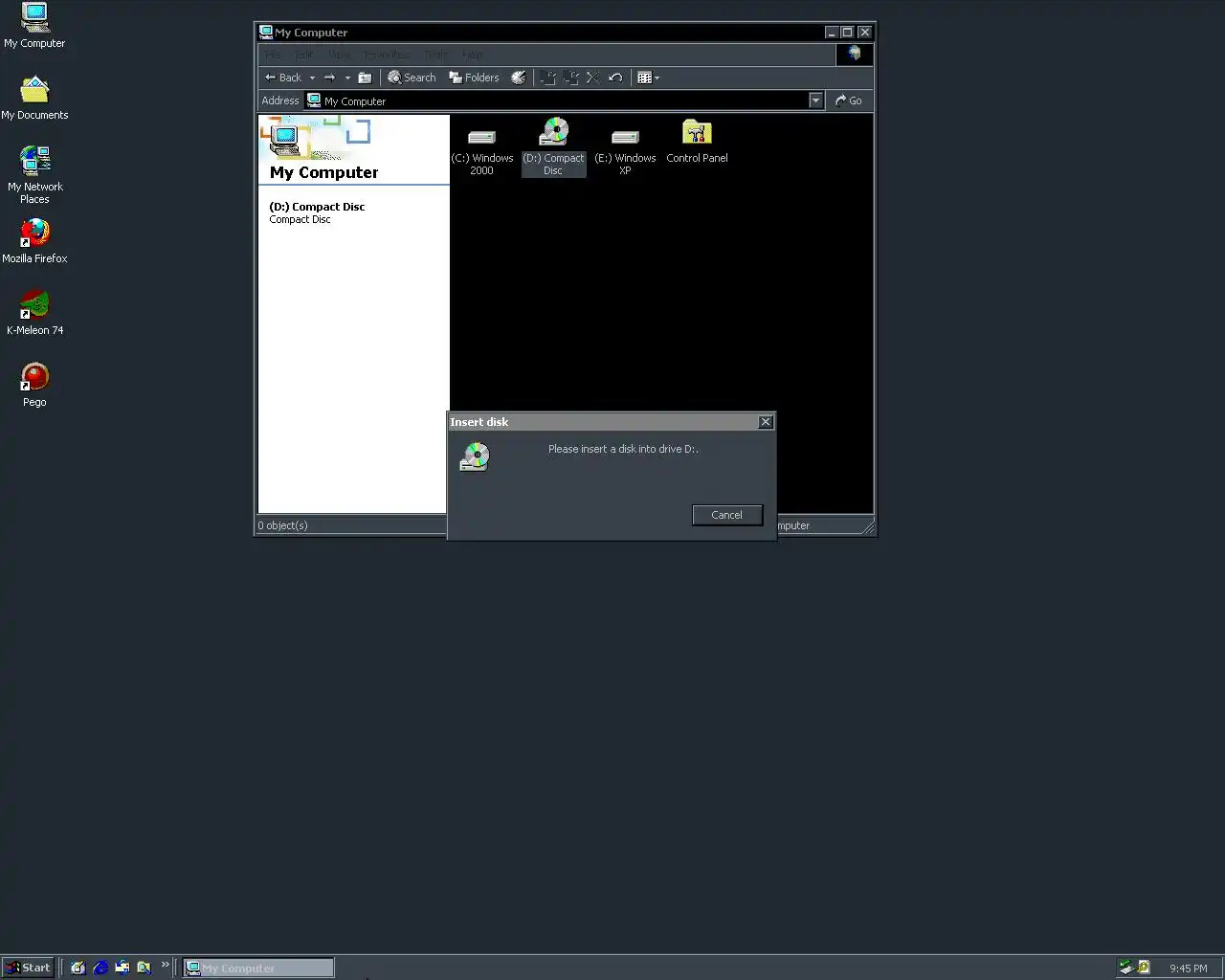Open the Tools menu

[435, 55]
